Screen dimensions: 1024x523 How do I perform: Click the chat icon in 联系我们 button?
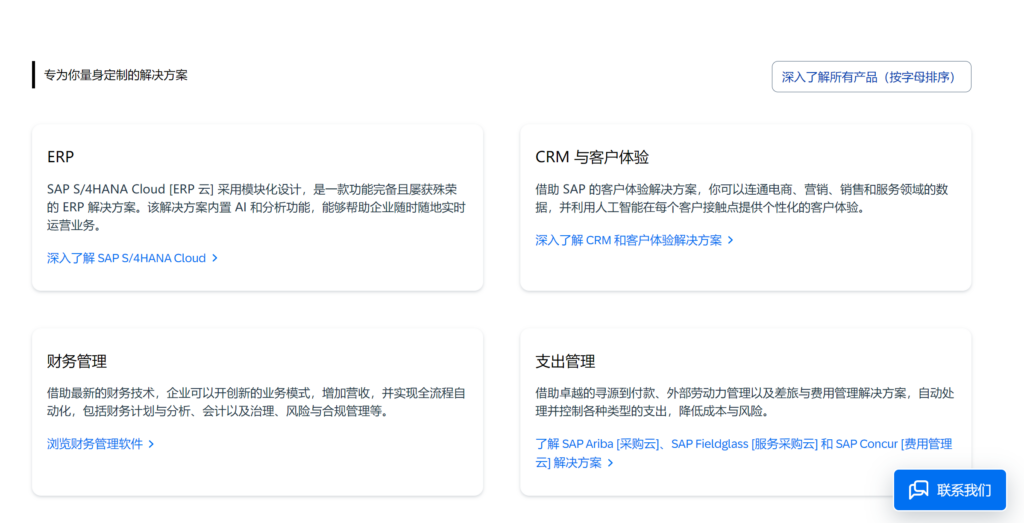coord(918,490)
